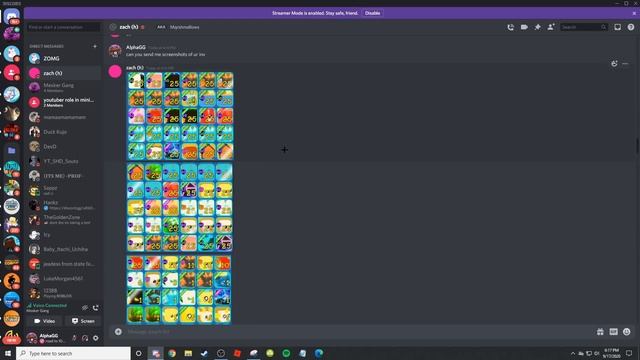Open the emoji picker
Screen dimensions: 640x360
pyautogui.click(x=627, y=332)
